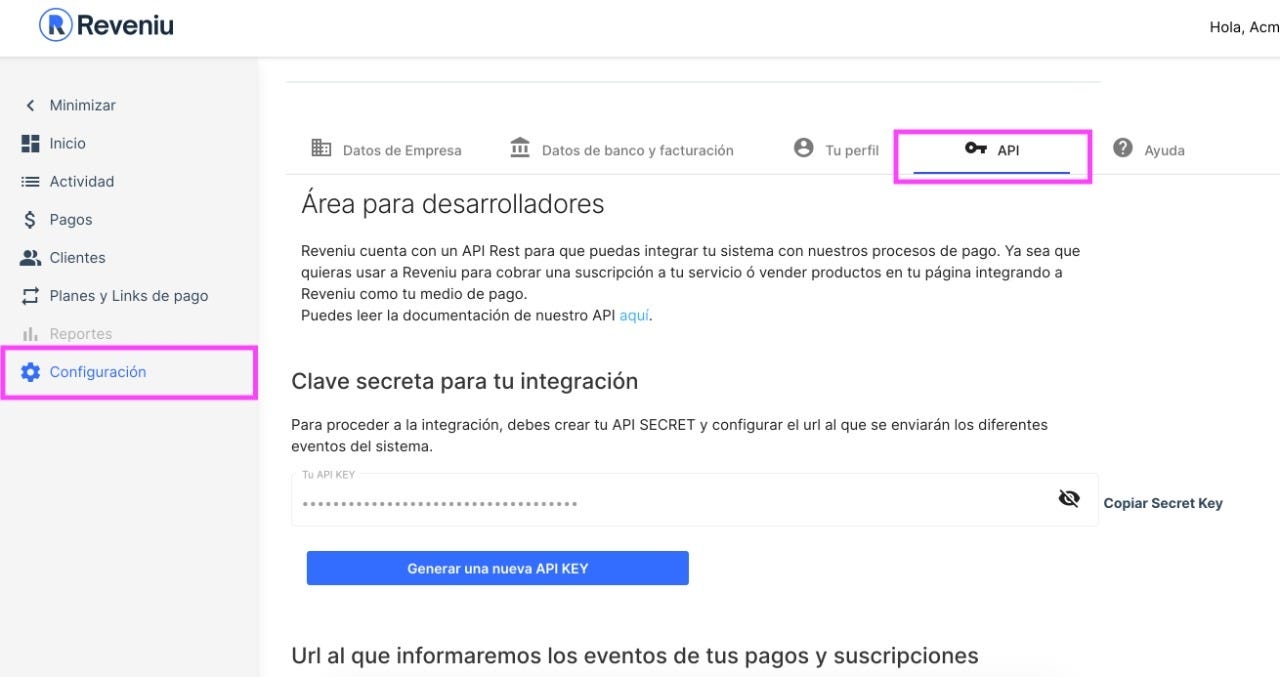This screenshot has height=677, width=1280.
Task: Open Reportes bar chart icon
Action: tap(30, 334)
